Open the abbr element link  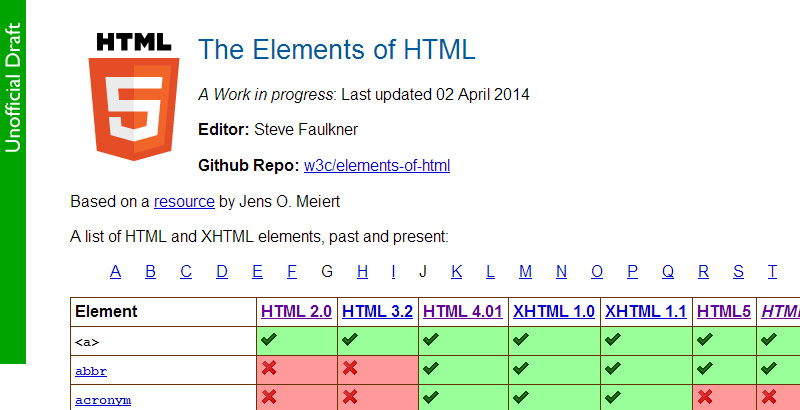coord(90,371)
